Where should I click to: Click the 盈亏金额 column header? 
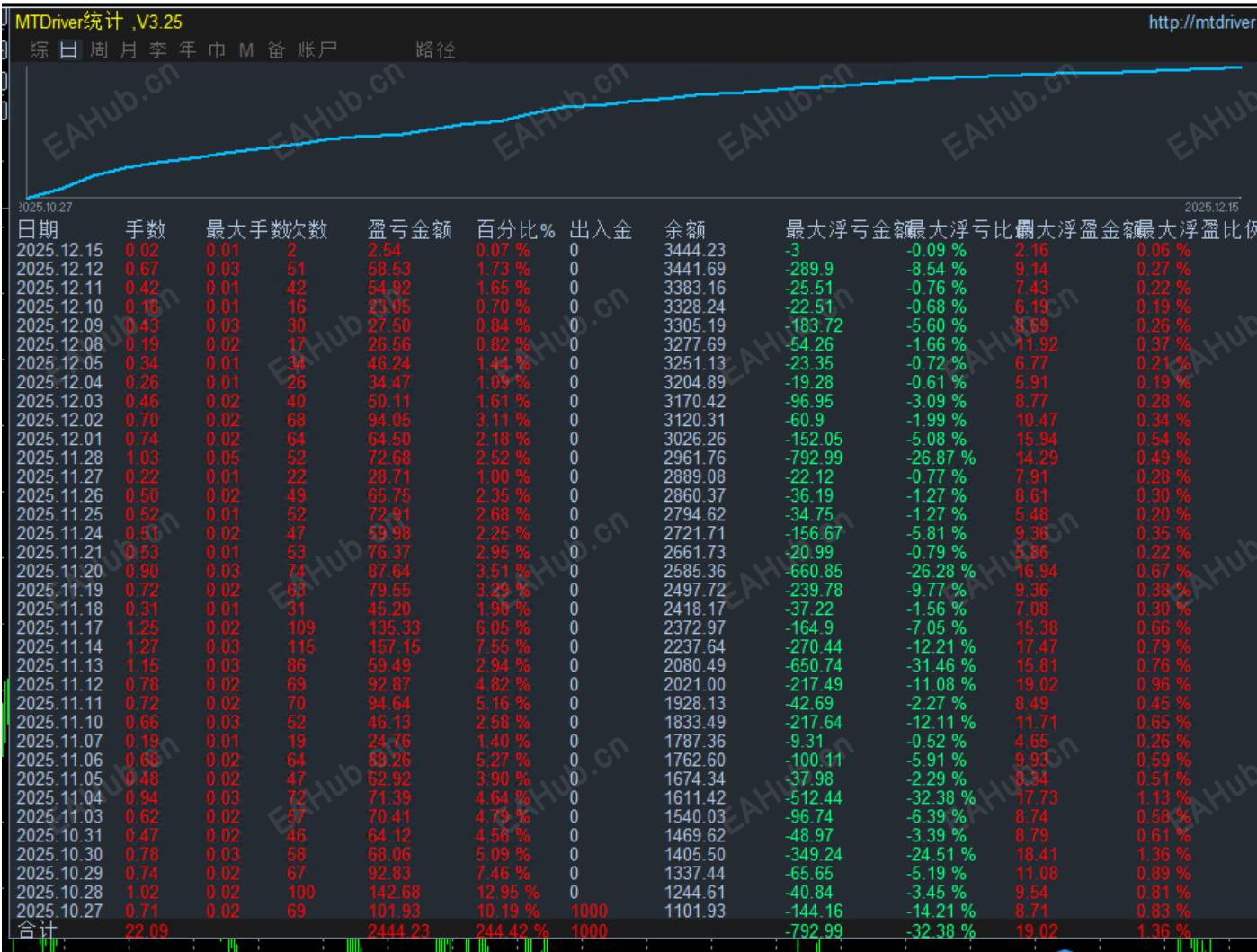point(410,230)
